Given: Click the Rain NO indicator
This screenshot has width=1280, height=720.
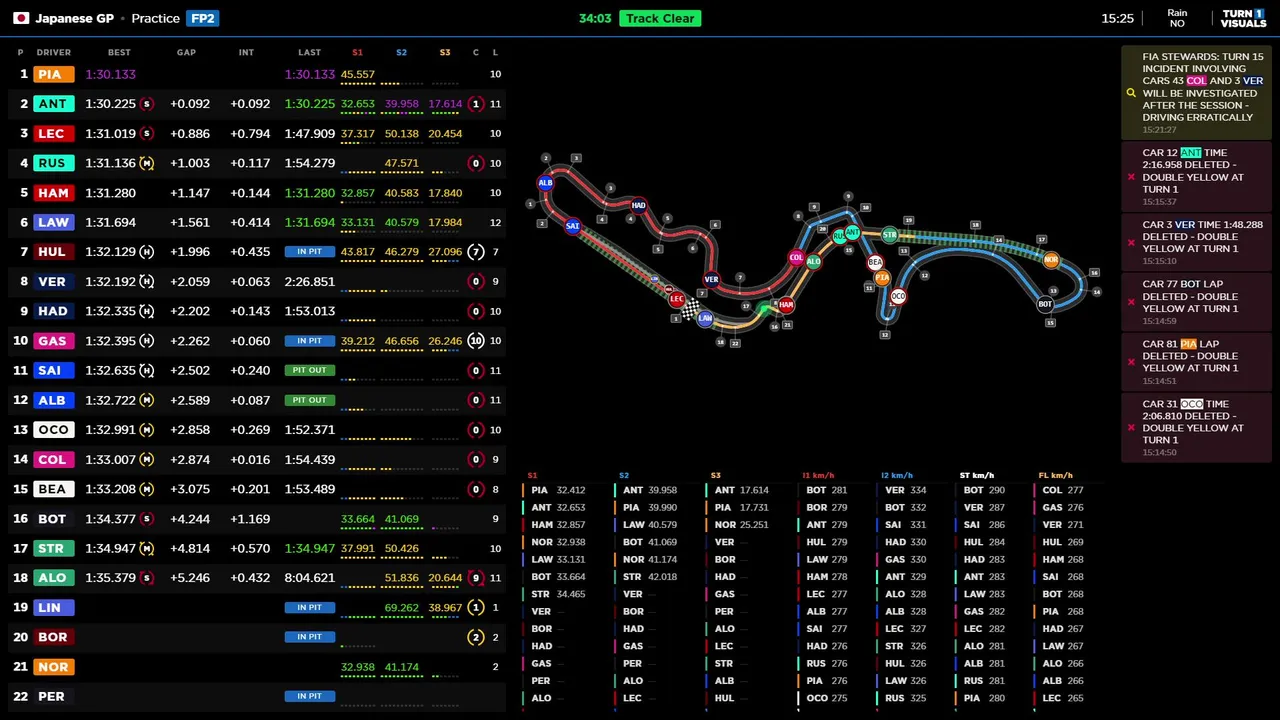Looking at the screenshot, I should [1177, 18].
